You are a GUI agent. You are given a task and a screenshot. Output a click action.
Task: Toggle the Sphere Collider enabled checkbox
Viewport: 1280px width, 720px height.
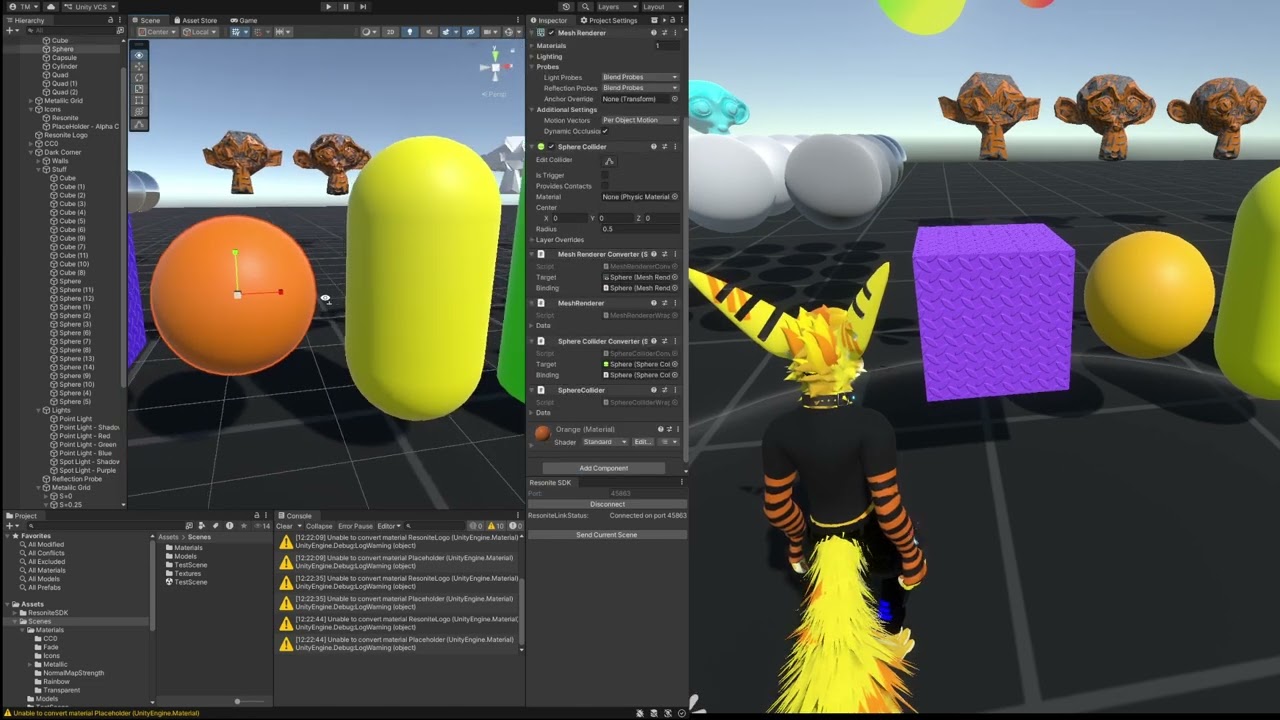click(x=550, y=147)
